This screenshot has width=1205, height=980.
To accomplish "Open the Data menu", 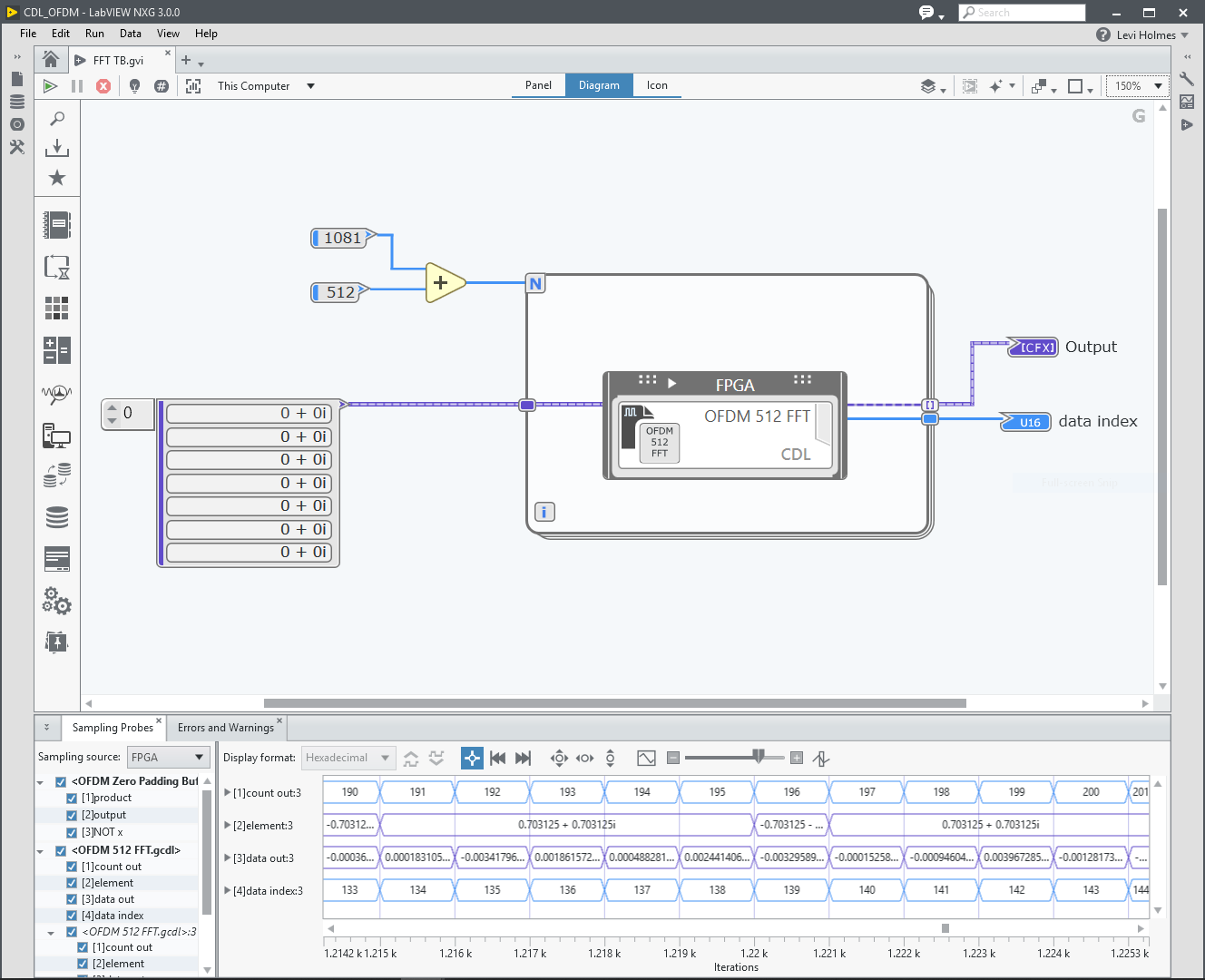I will coord(131,34).
